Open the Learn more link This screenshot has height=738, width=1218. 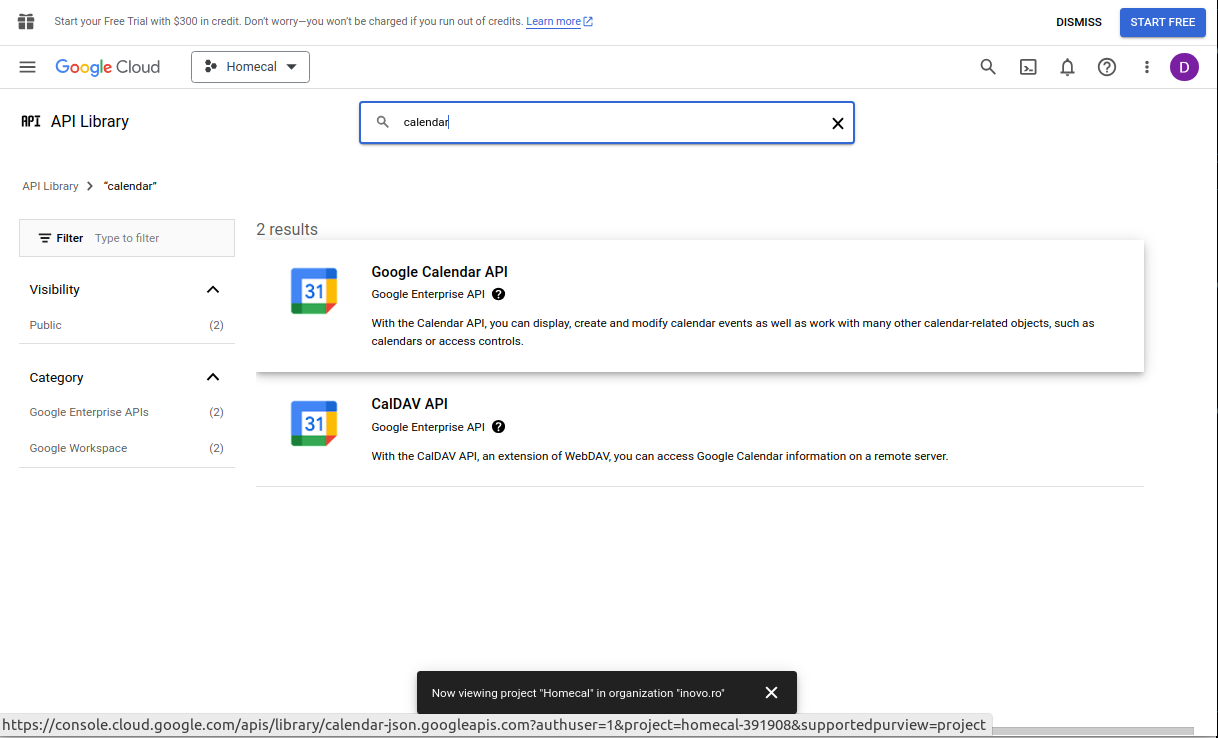553,21
